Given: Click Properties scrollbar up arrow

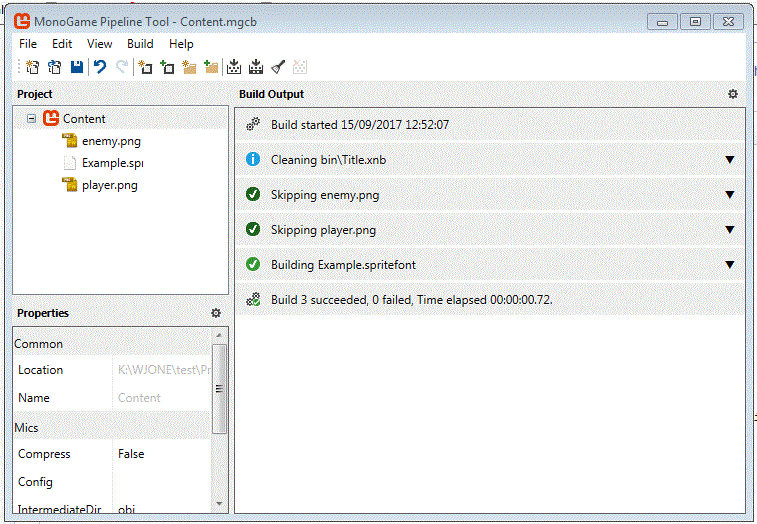Looking at the screenshot, I should tap(219, 335).
